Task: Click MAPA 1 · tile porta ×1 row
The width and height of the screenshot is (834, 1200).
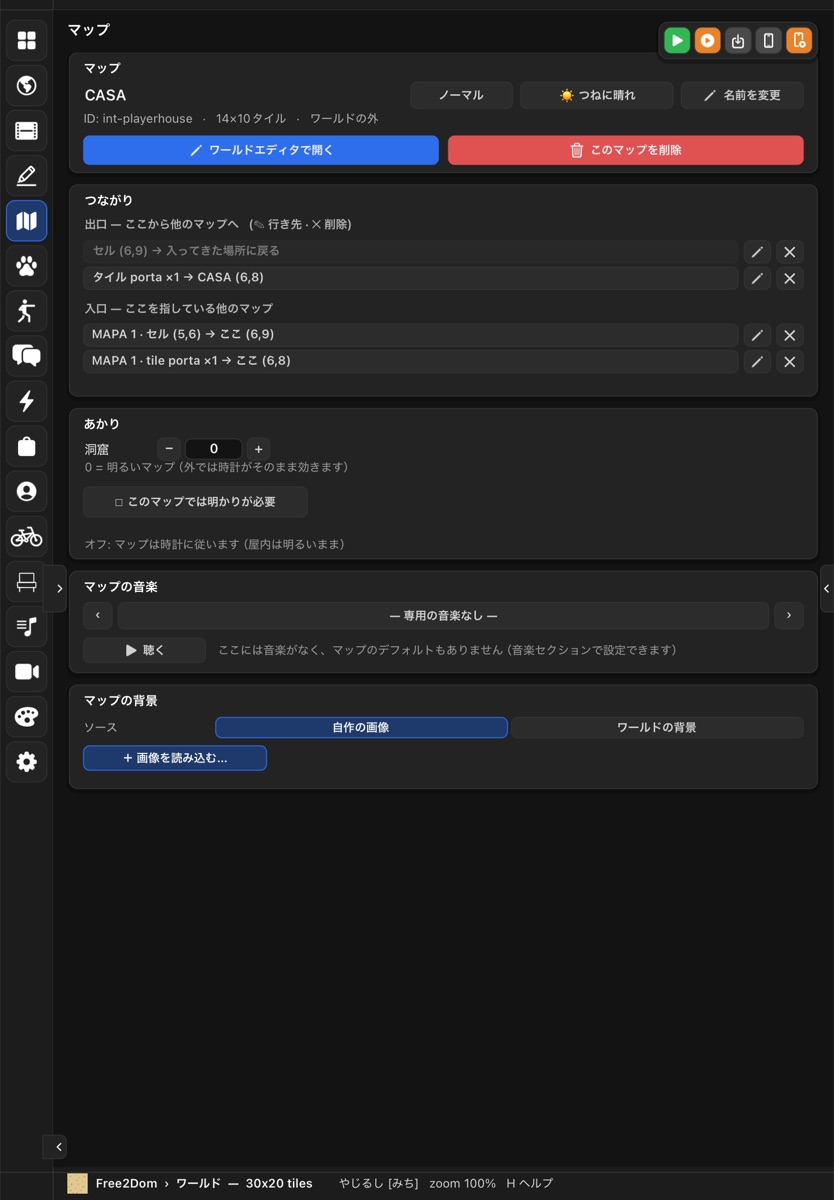Action: click(x=411, y=361)
